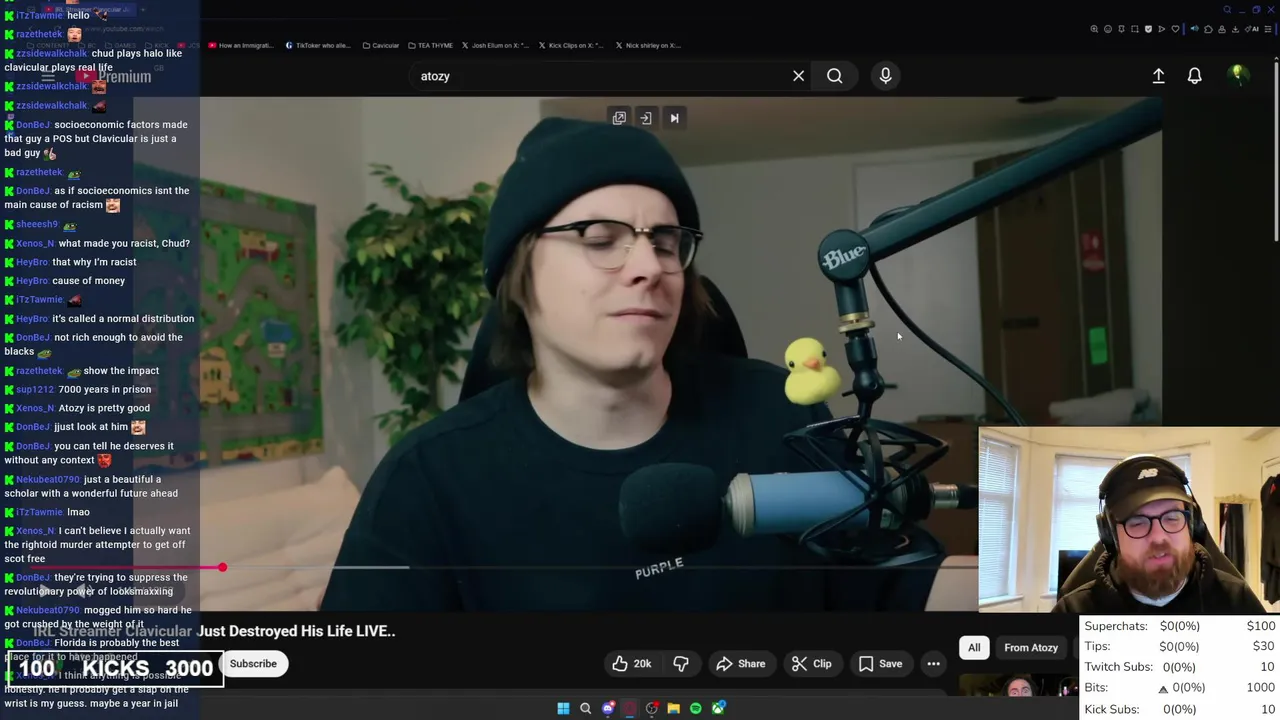This screenshot has width=1280, height=720.
Task: Select the 'All' filter chip
Action: [974, 648]
